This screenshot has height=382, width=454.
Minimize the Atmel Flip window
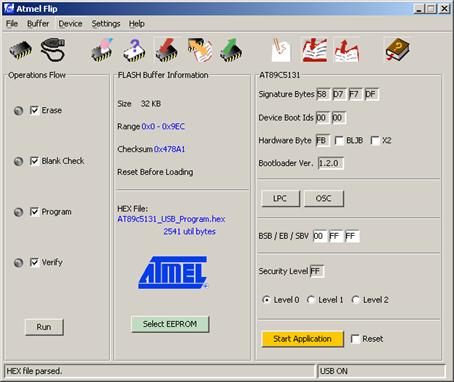419,9
